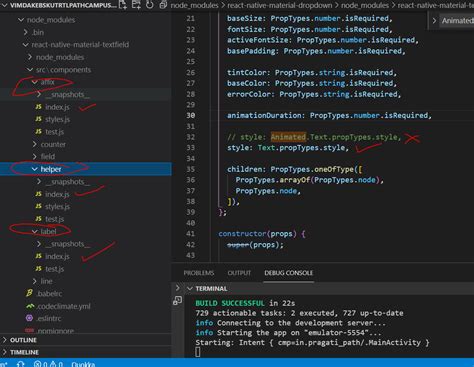This screenshot has width=474, height=367.
Task: Toggle replace chevron in the find widget
Action: tap(434, 21)
